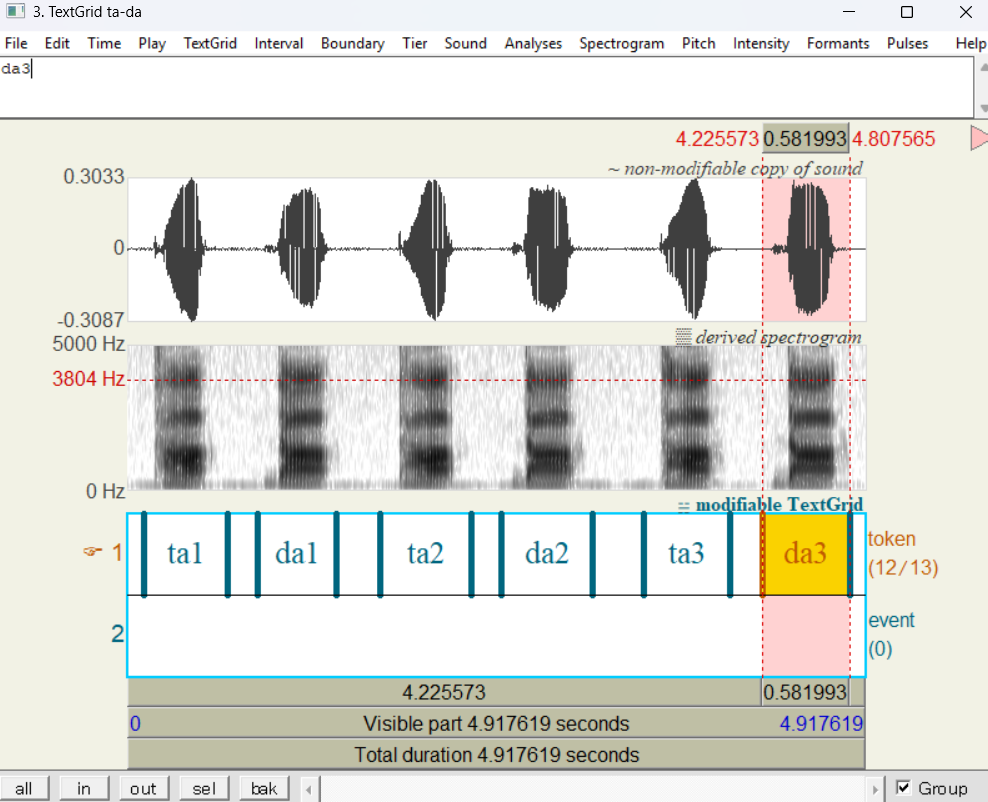Click the scroll-up arrow of text field
The image size is (988, 802).
(x=982, y=66)
